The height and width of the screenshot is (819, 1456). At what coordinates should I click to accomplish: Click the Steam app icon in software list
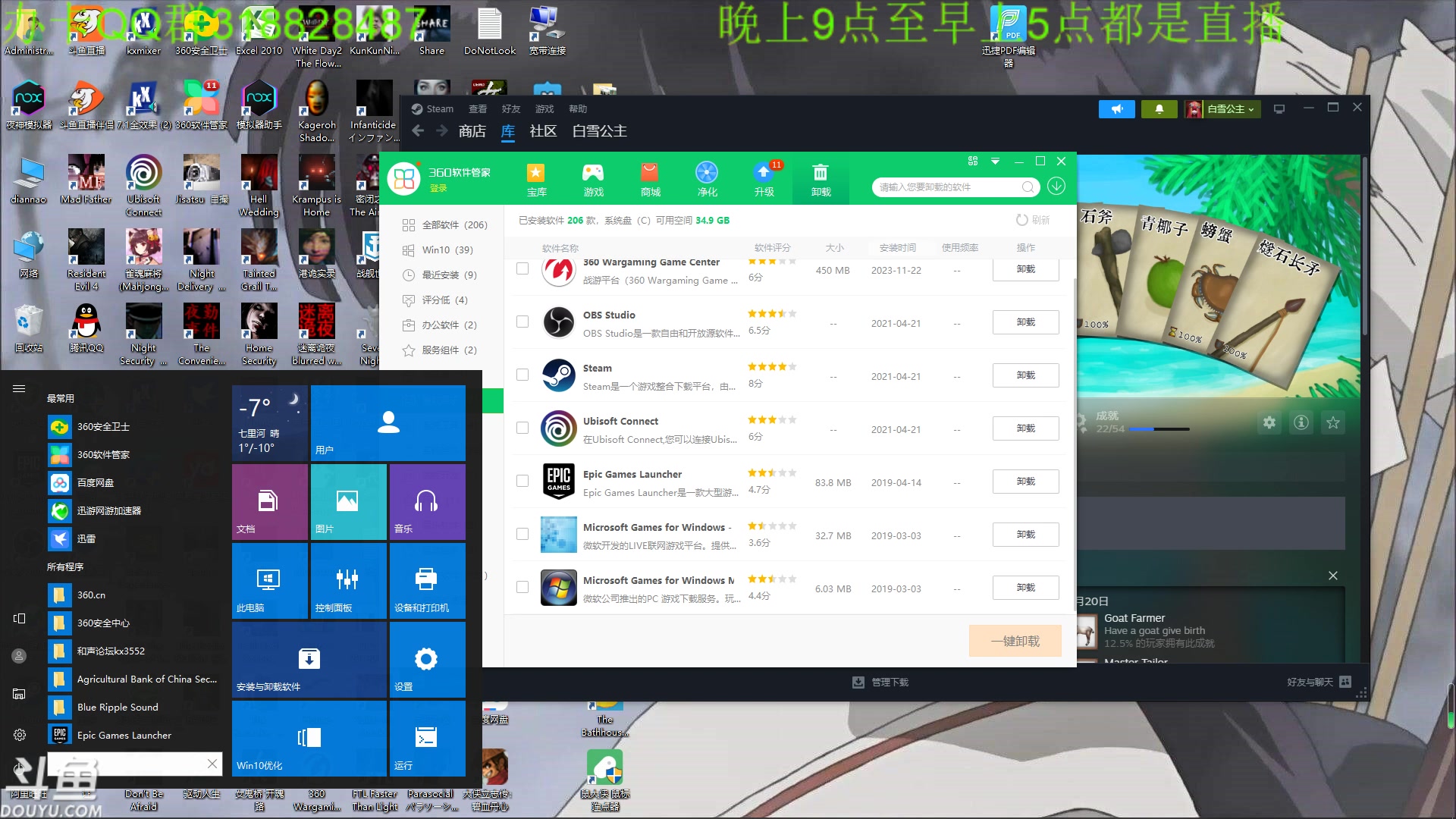[x=558, y=375]
